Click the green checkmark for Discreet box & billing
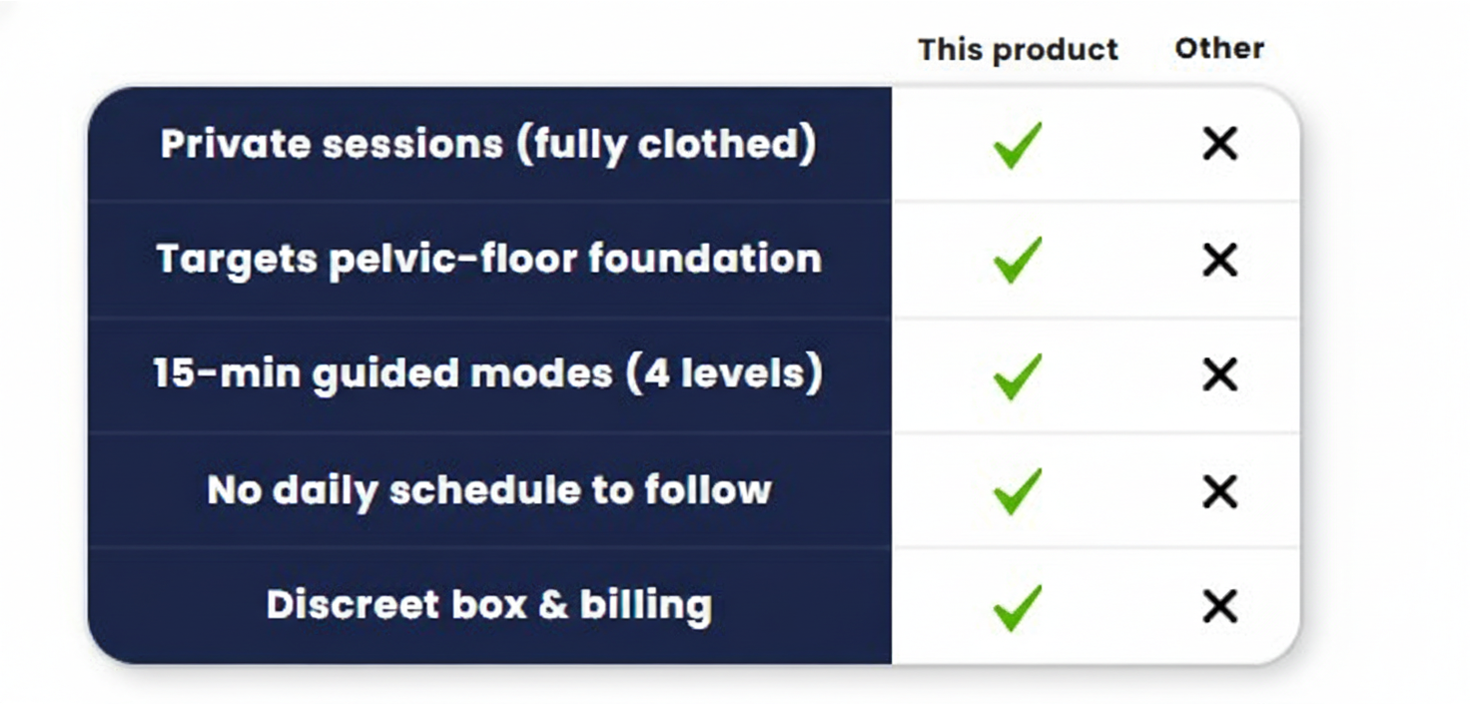1472x704 pixels. [x=1017, y=607]
